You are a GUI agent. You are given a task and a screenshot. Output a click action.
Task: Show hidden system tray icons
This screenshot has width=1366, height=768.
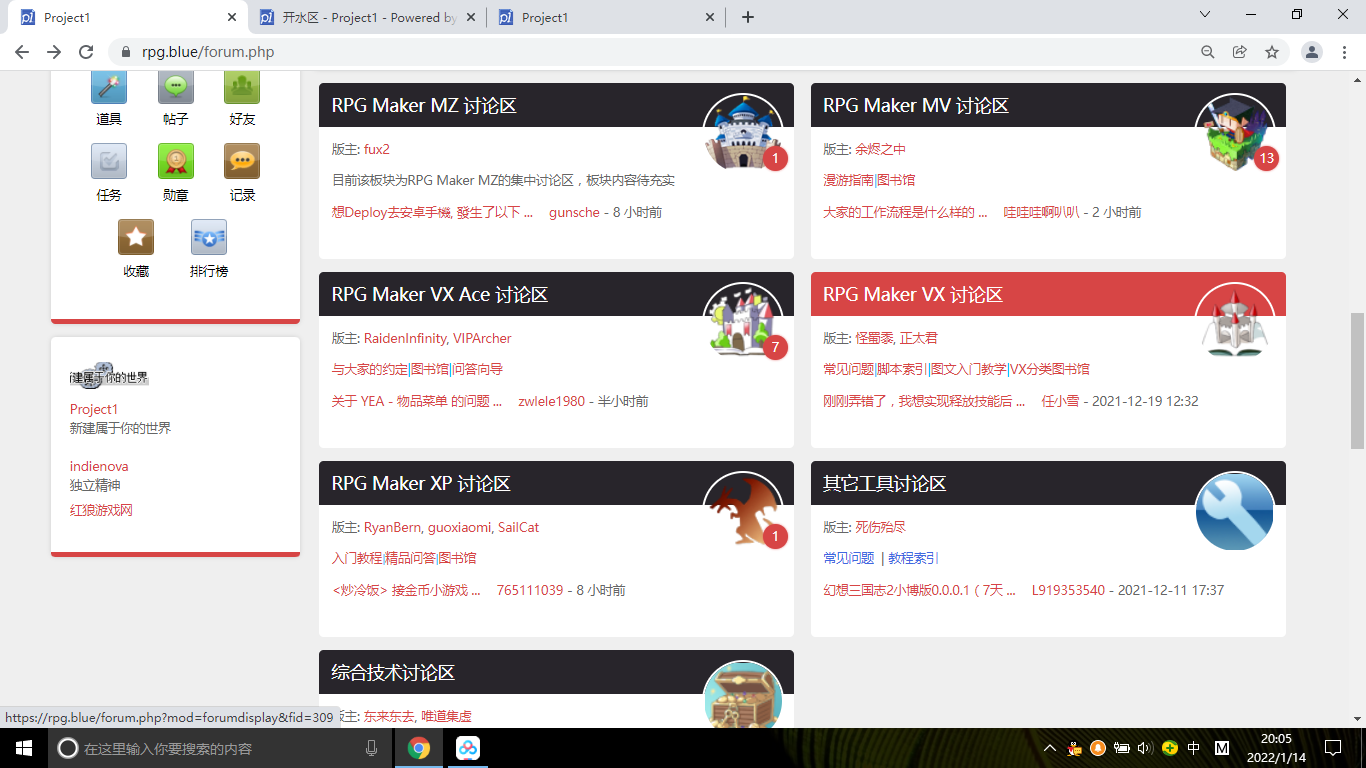pyautogui.click(x=1049, y=748)
